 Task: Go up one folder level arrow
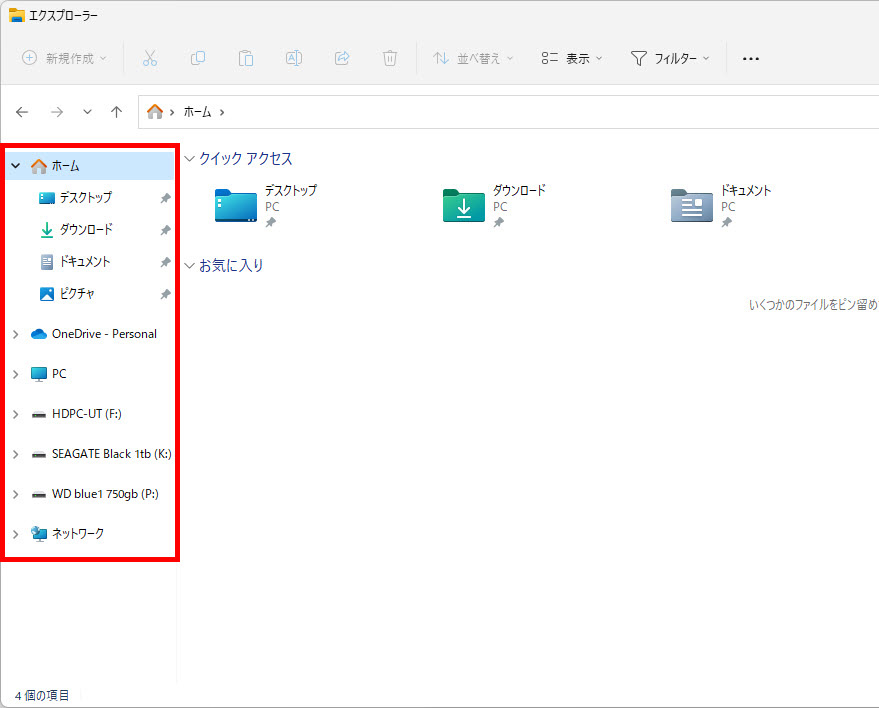(x=116, y=112)
